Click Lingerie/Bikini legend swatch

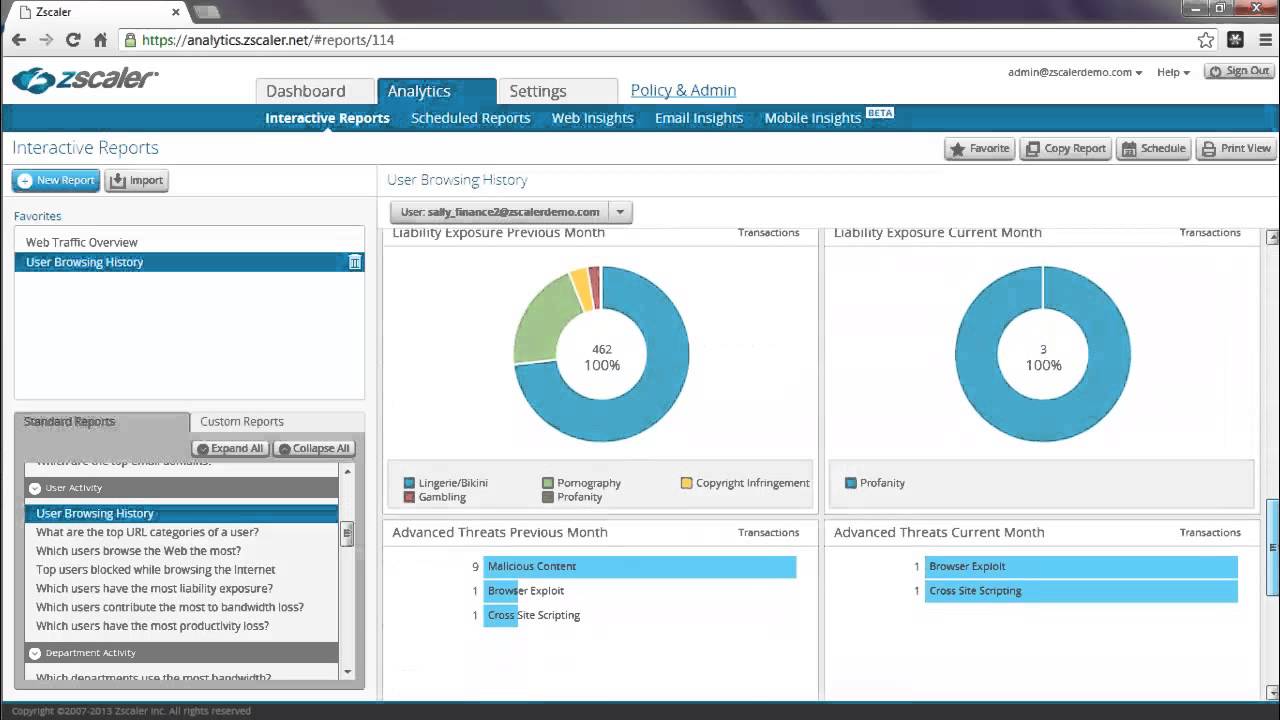[x=409, y=483]
